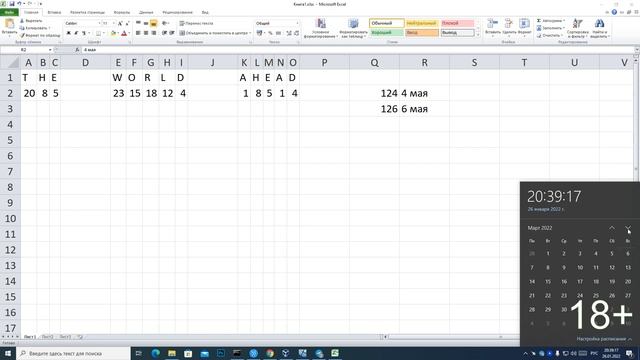
Task: Click the blue Help question mark icon
Action: (614, 12)
